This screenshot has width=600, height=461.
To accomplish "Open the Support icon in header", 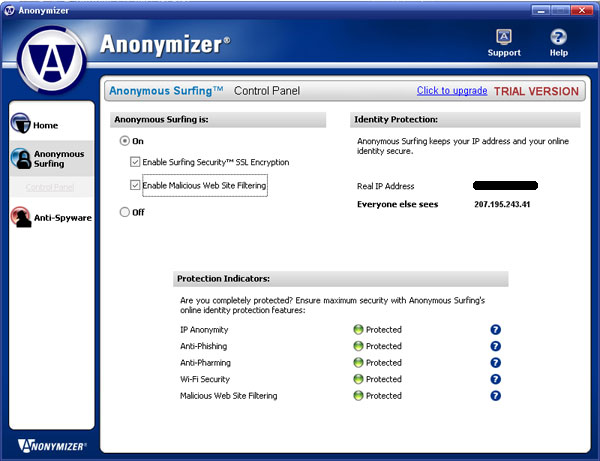I will [504, 36].
